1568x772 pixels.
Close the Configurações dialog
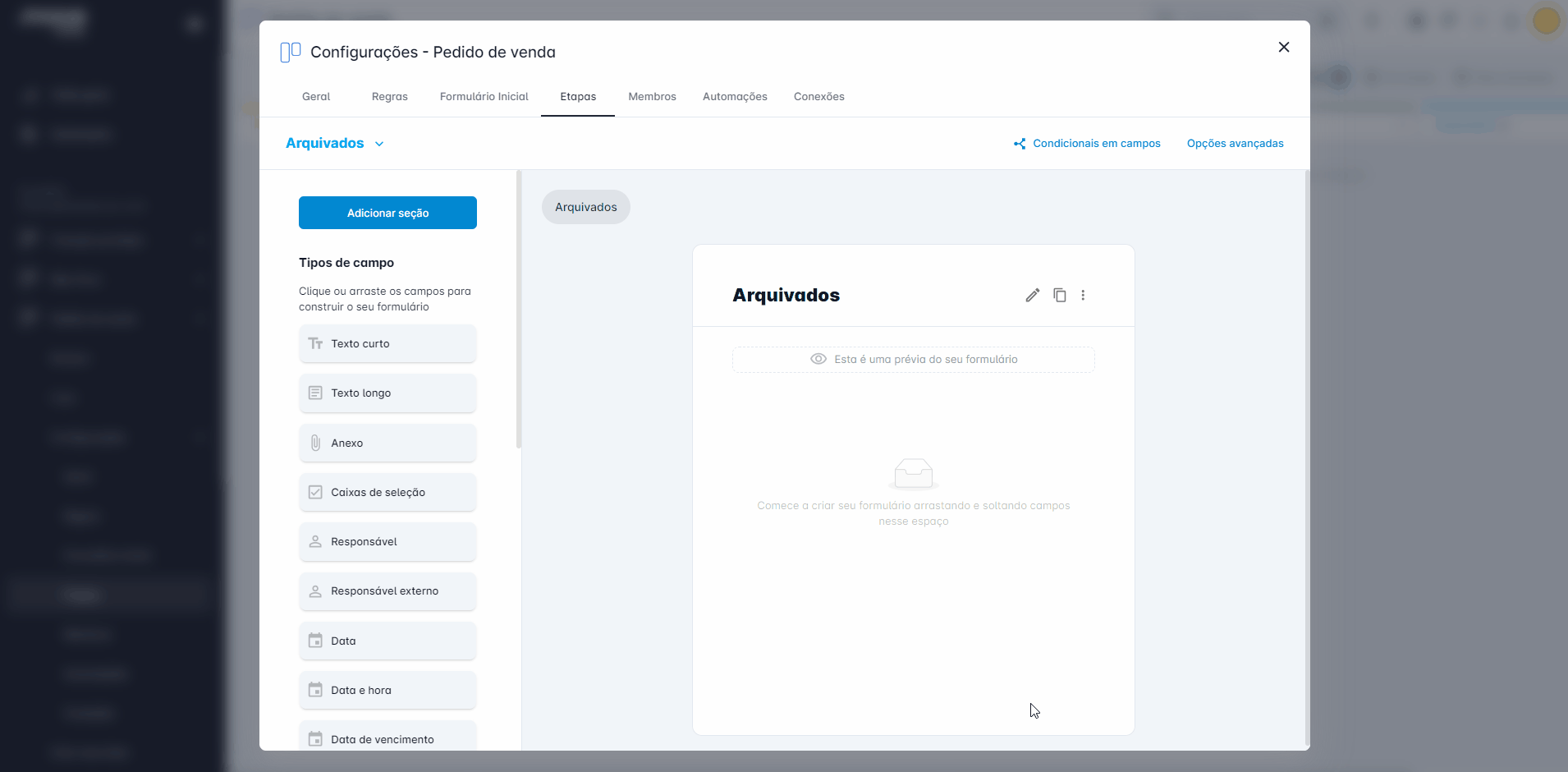tap(1284, 47)
